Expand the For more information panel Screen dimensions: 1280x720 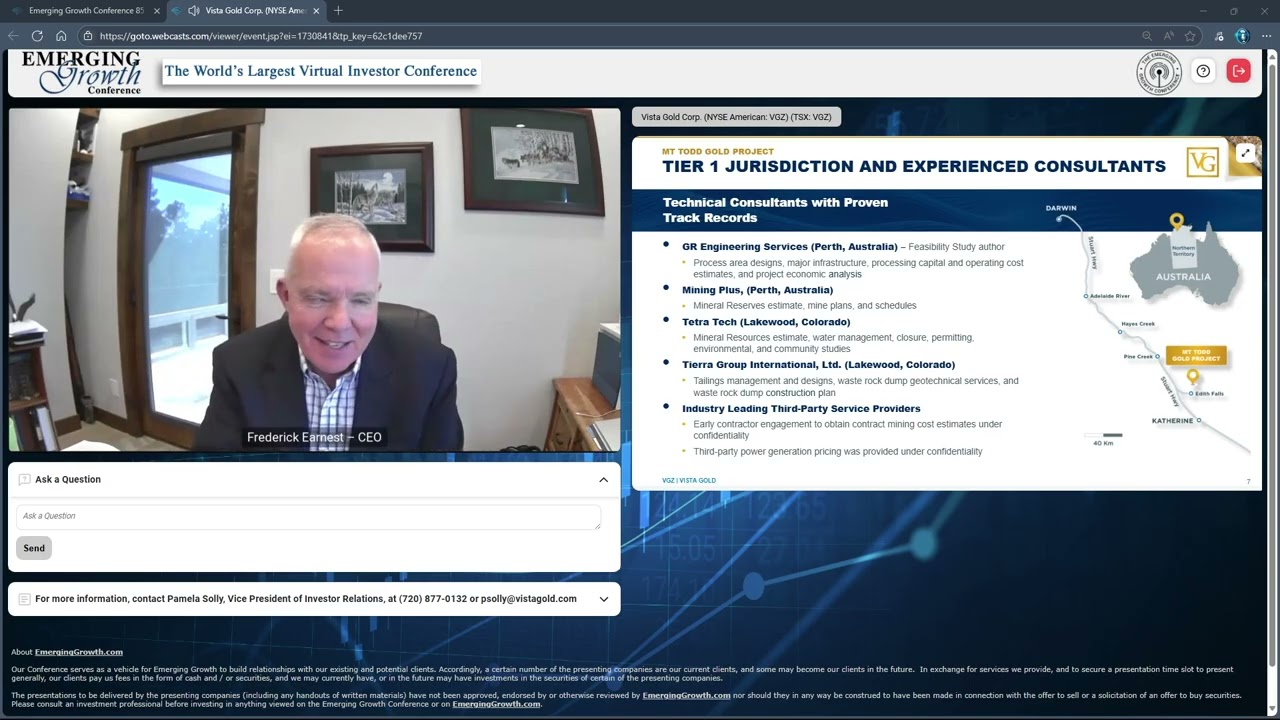coord(604,599)
